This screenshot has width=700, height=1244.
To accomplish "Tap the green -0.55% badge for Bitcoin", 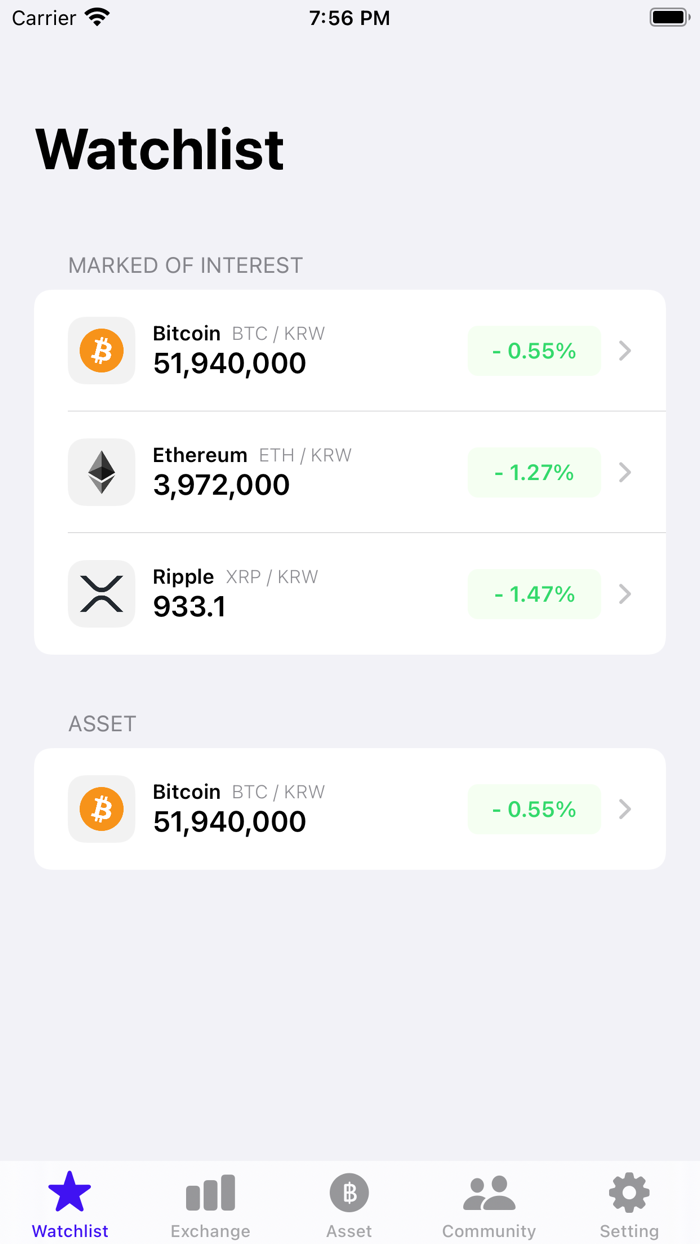I will [x=534, y=350].
